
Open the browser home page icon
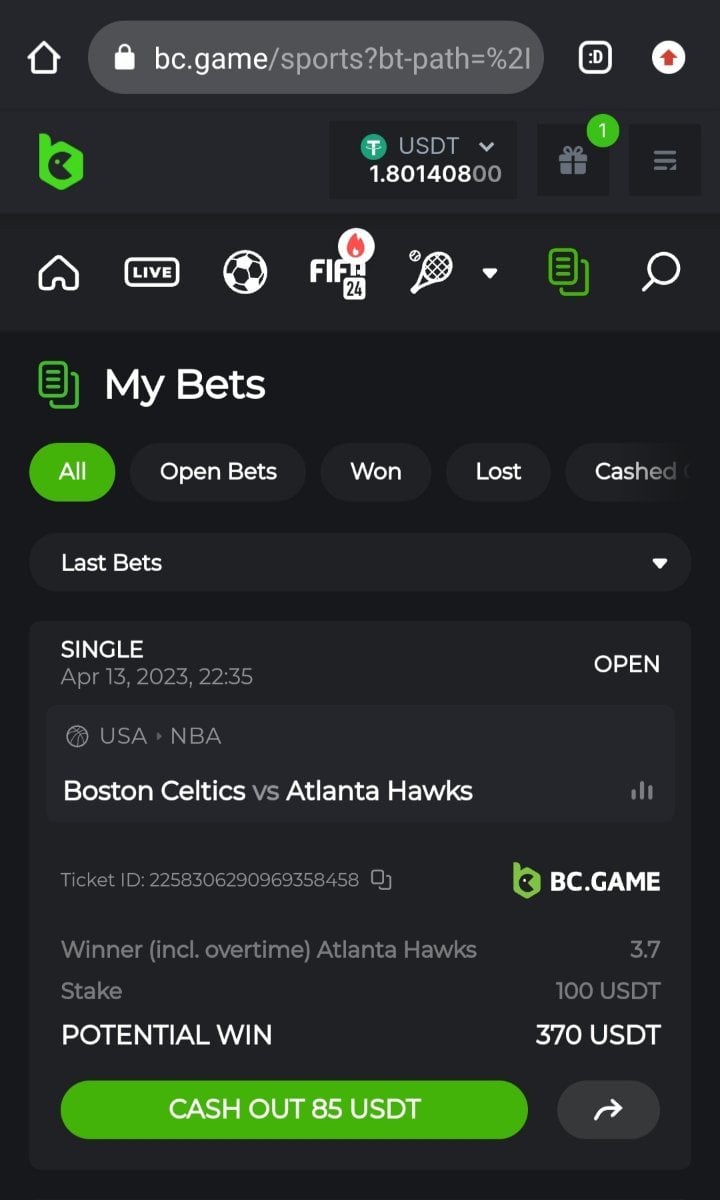tap(44, 58)
